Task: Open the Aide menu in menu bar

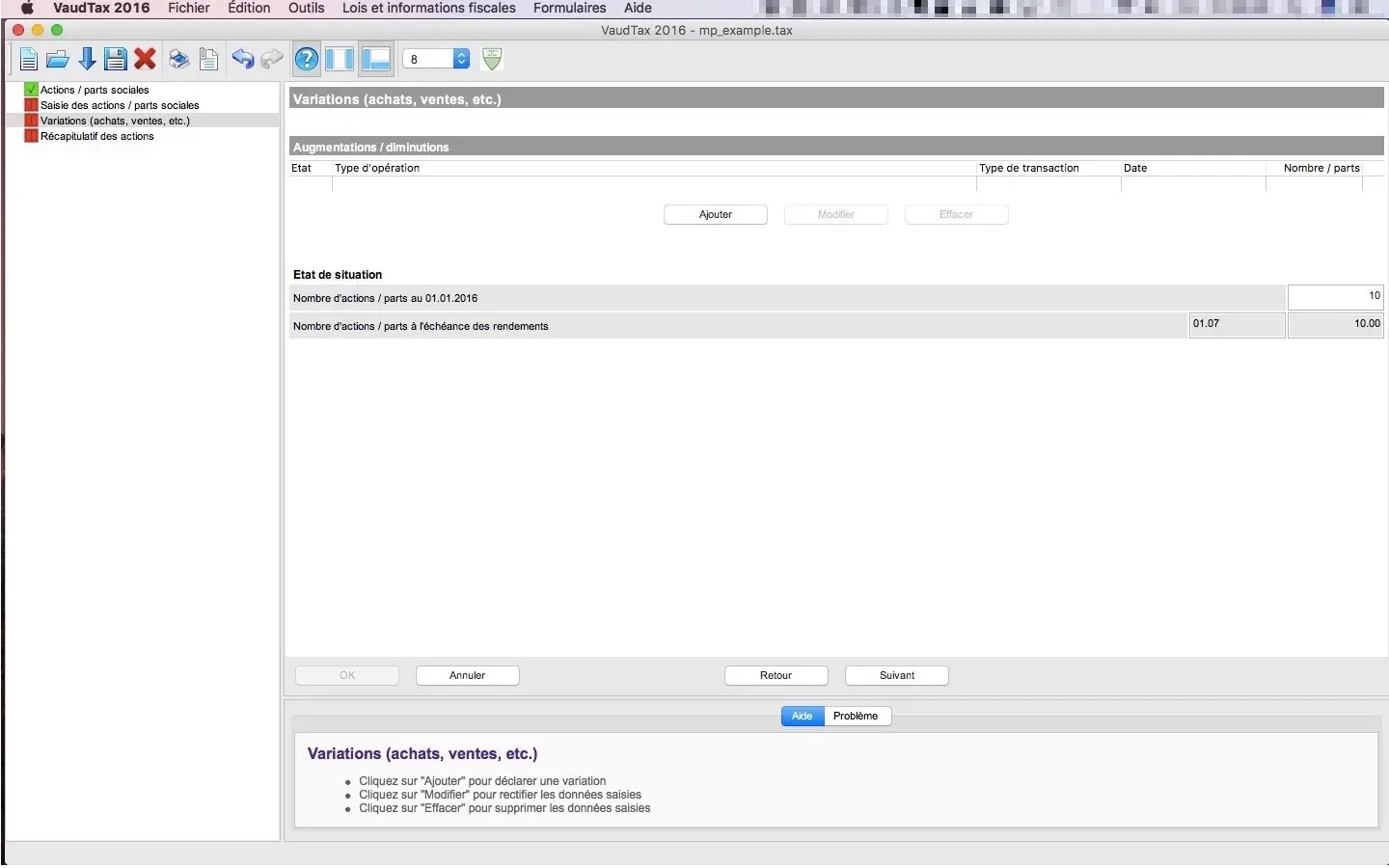Action: click(x=638, y=8)
